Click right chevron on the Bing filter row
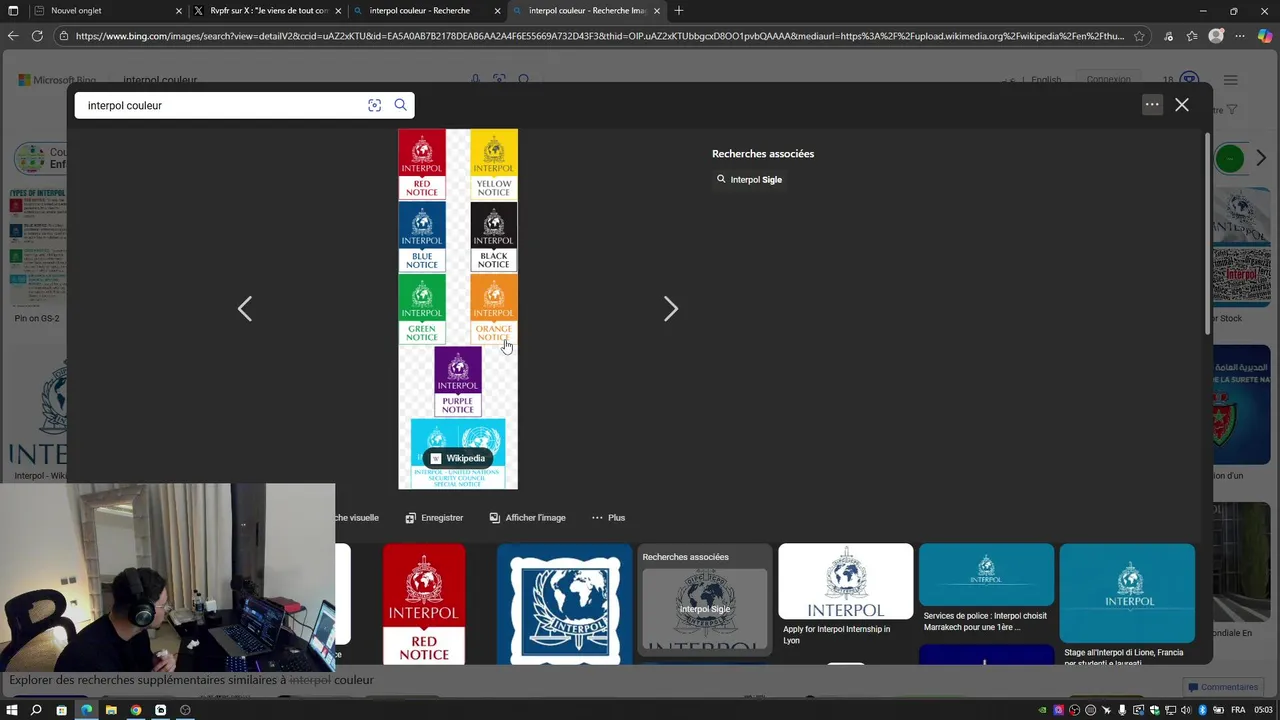1280x720 pixels. [1261, 158]
